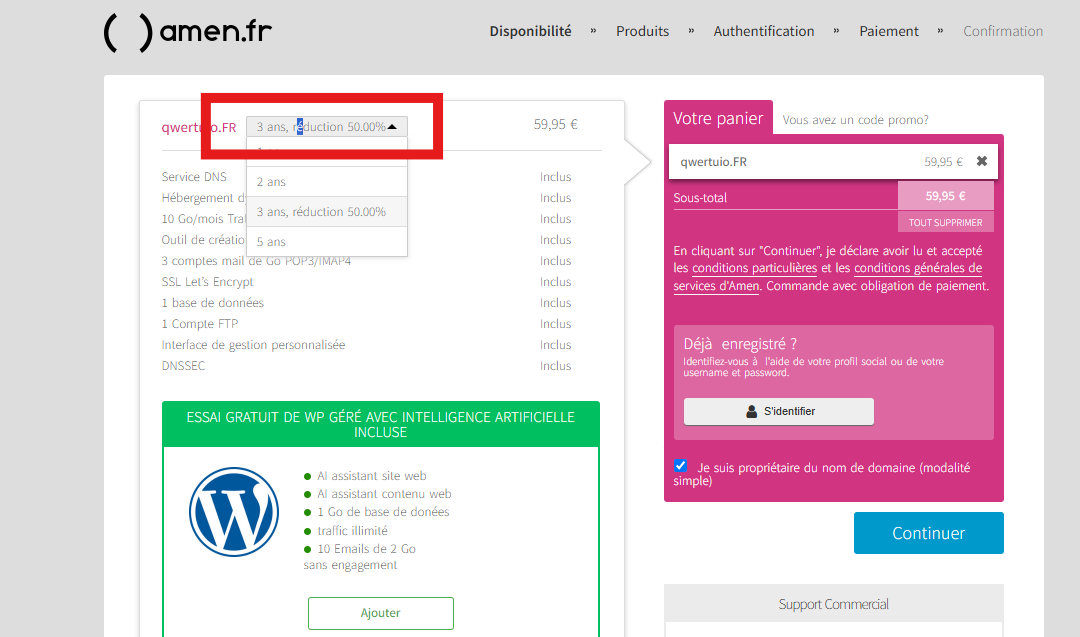Open the Produits step
The image size is (1080, 637).
(x=642, y=31)
